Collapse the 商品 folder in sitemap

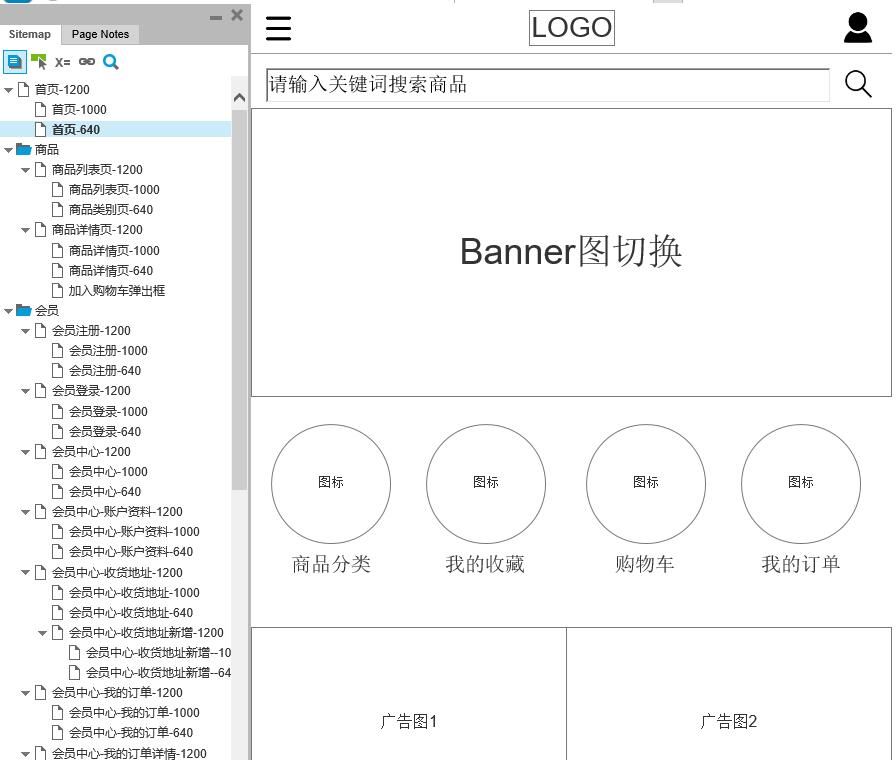tap(9, 150)
